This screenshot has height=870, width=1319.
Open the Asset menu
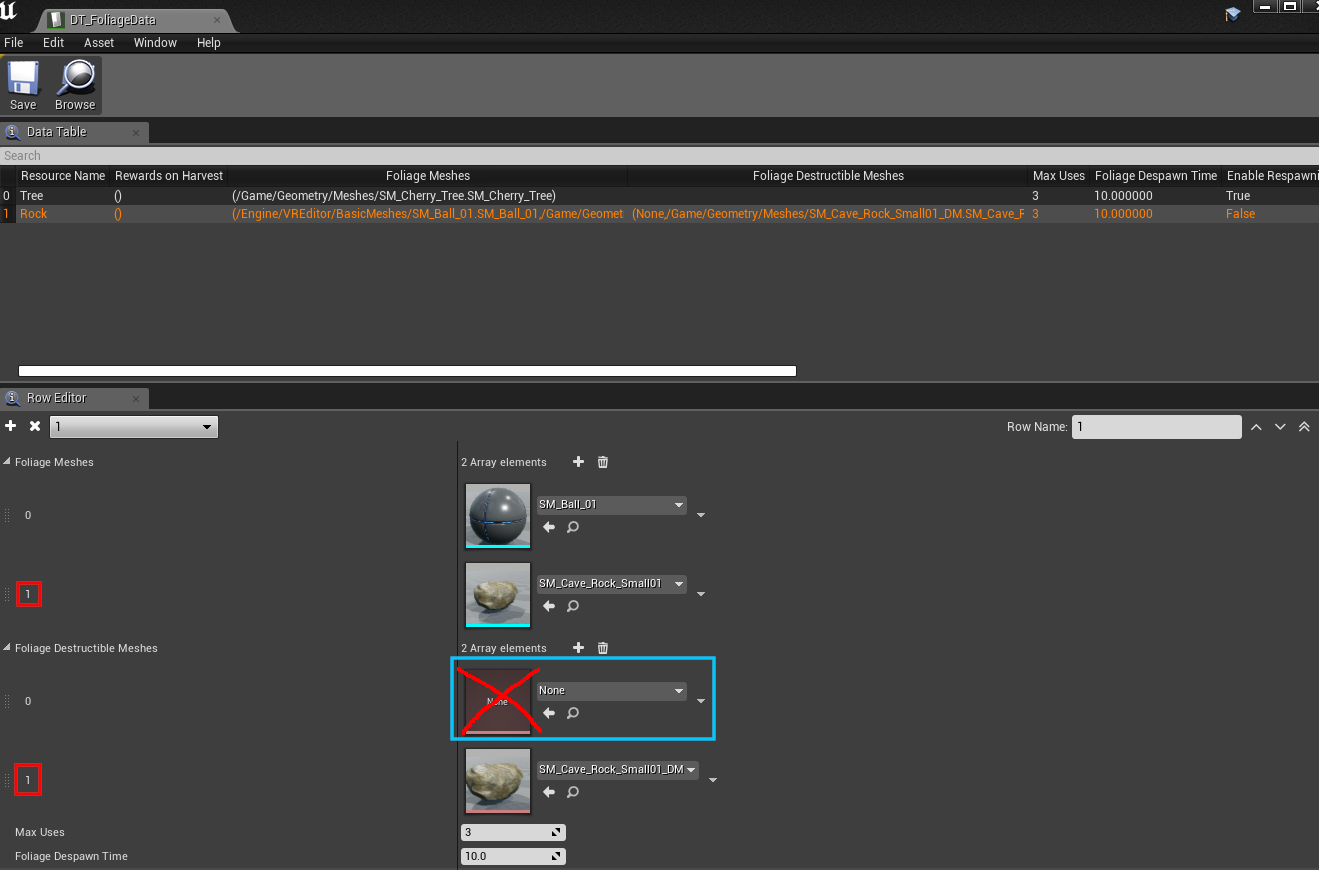[x=98, y=42]
